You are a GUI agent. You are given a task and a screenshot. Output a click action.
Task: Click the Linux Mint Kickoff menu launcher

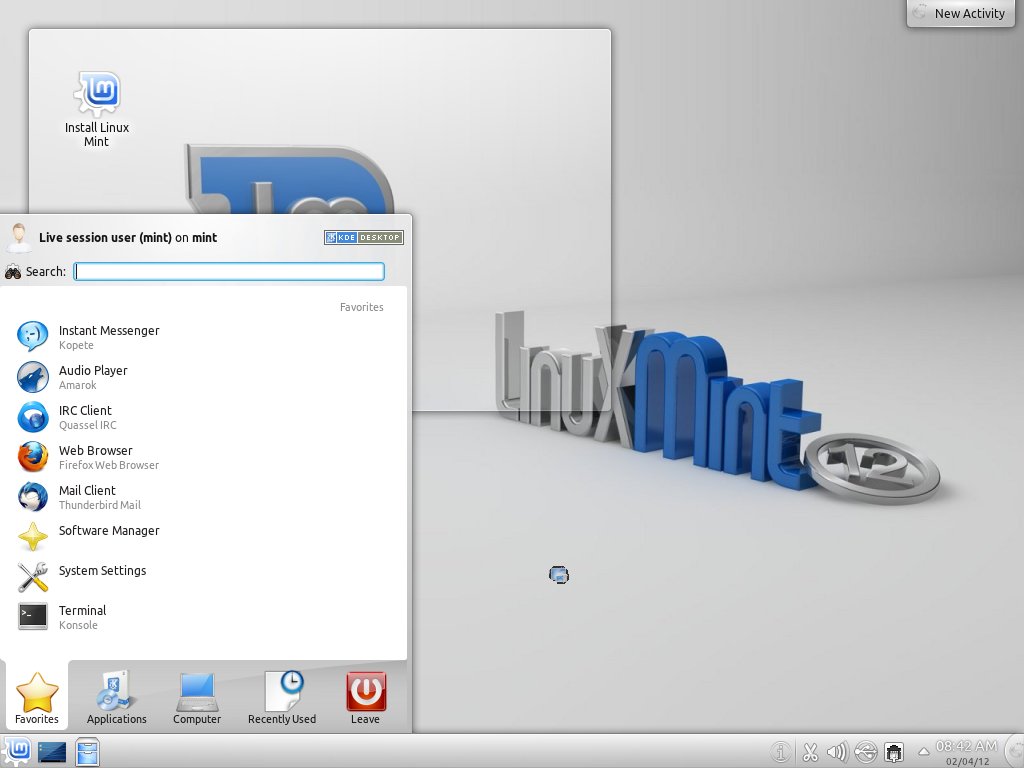[x=16, y=751]
